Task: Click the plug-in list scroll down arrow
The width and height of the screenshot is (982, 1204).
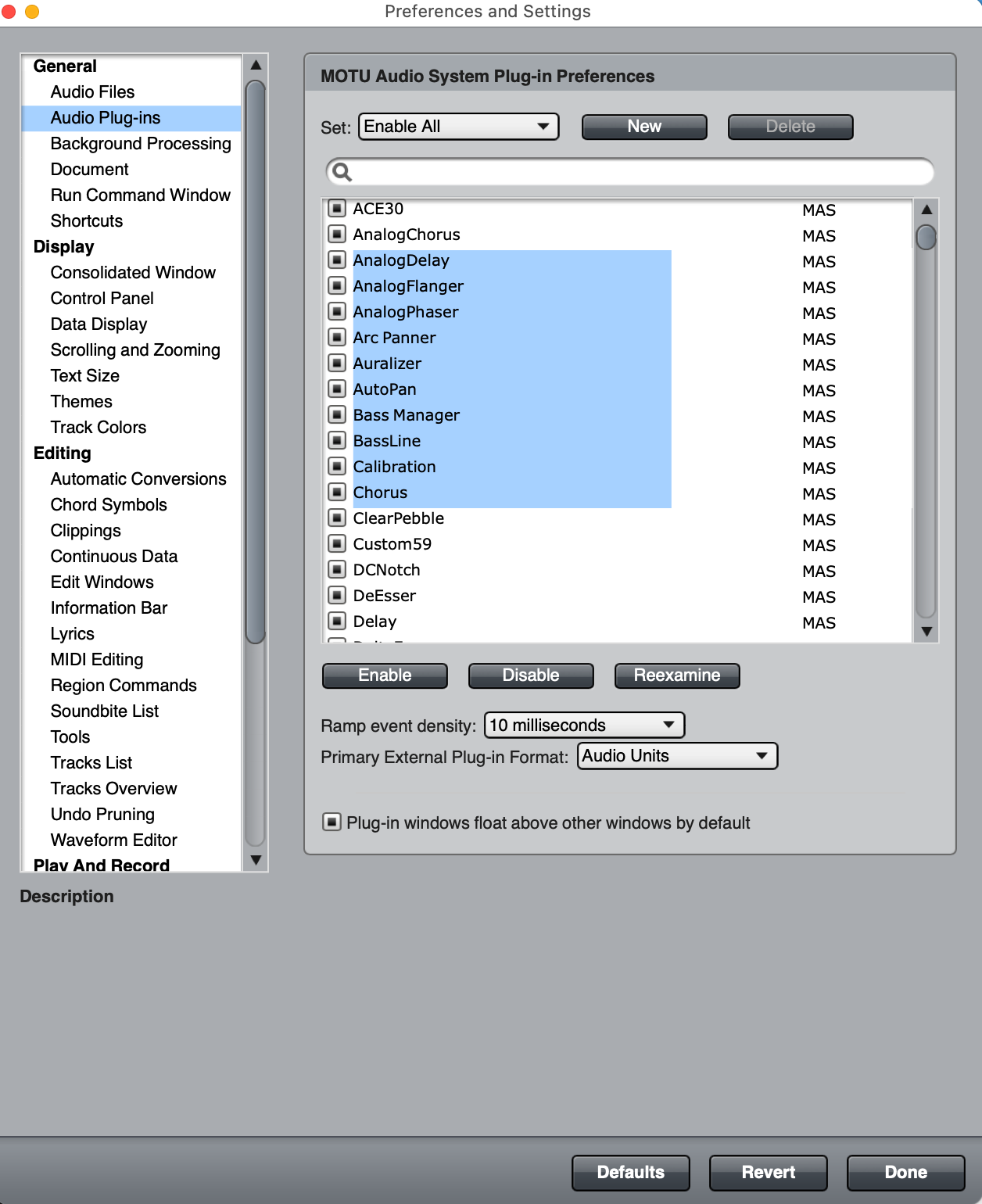Action: pyautogui.click(x=926, y=632)
